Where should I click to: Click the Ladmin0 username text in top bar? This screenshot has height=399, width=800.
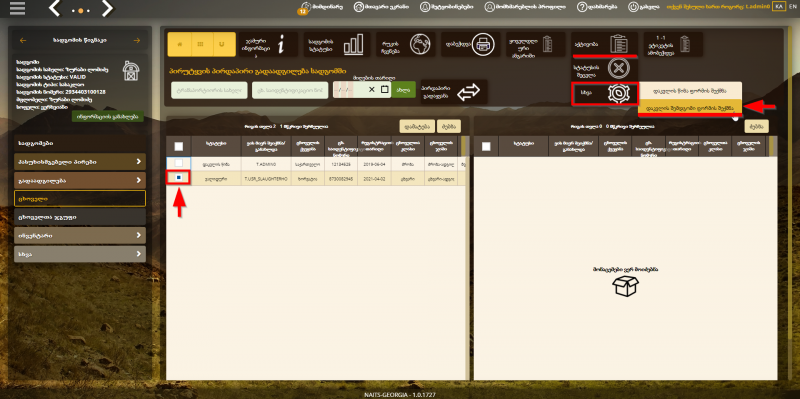pyautogui.click(x=757, y=7)
